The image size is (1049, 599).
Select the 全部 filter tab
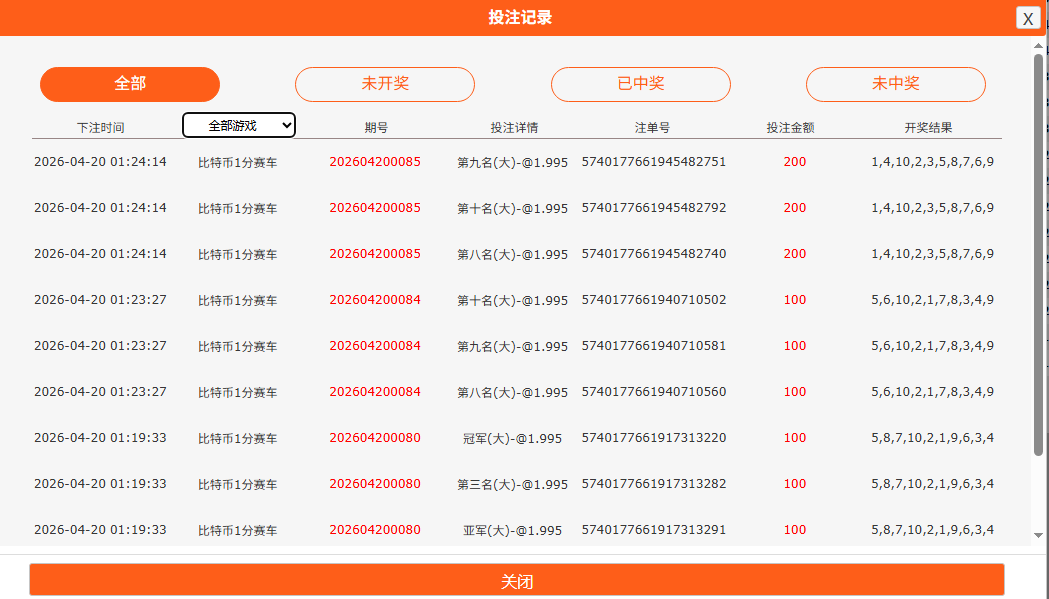(130, 84)
